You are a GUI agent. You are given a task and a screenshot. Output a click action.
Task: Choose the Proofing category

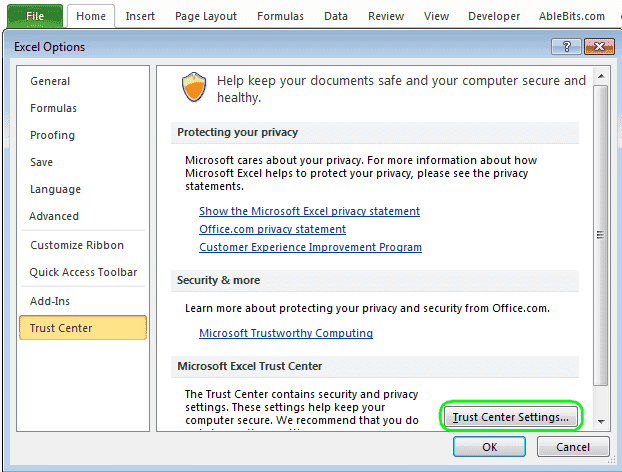pos(52,135)
